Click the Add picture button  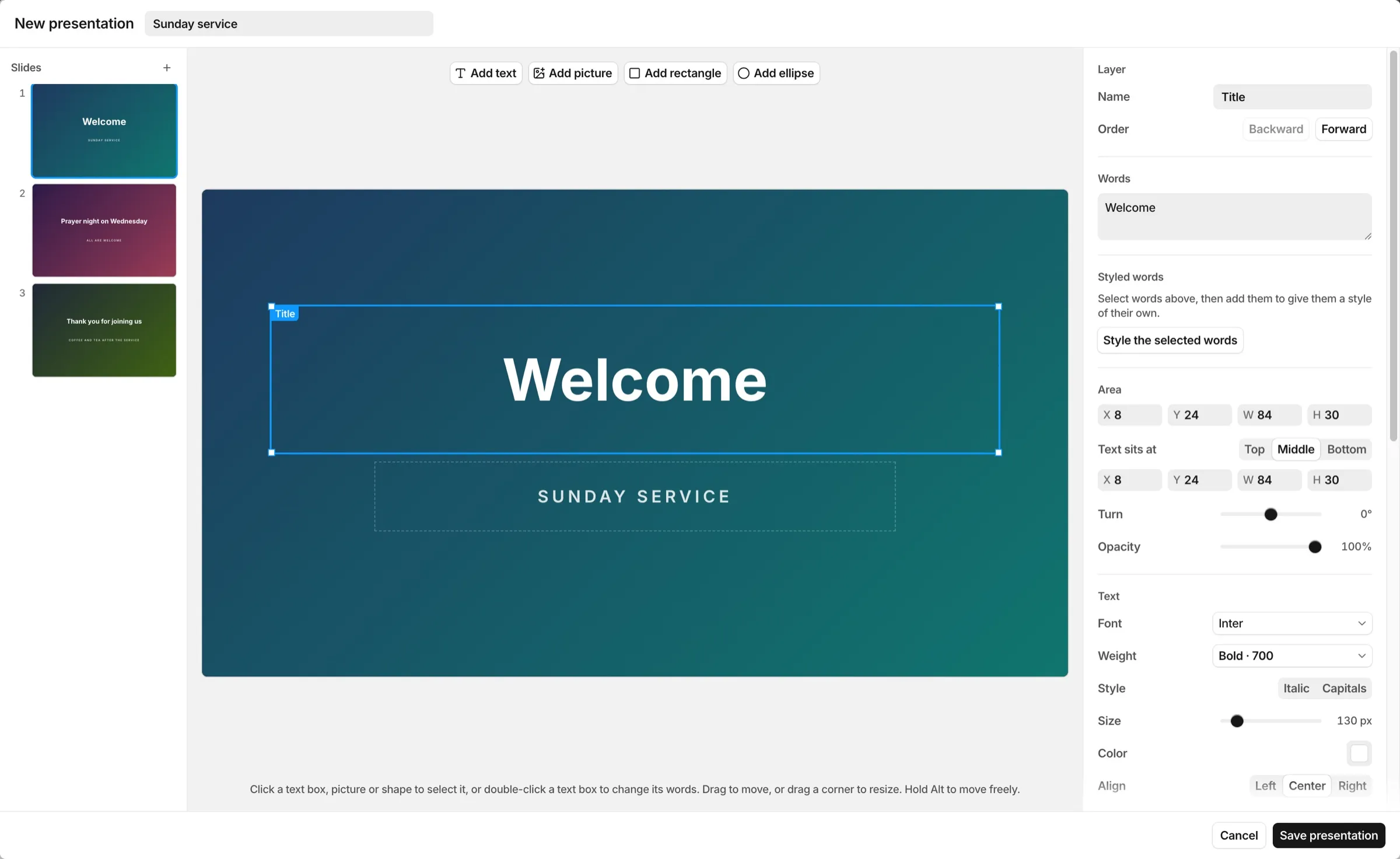click(x=573, y=73)
